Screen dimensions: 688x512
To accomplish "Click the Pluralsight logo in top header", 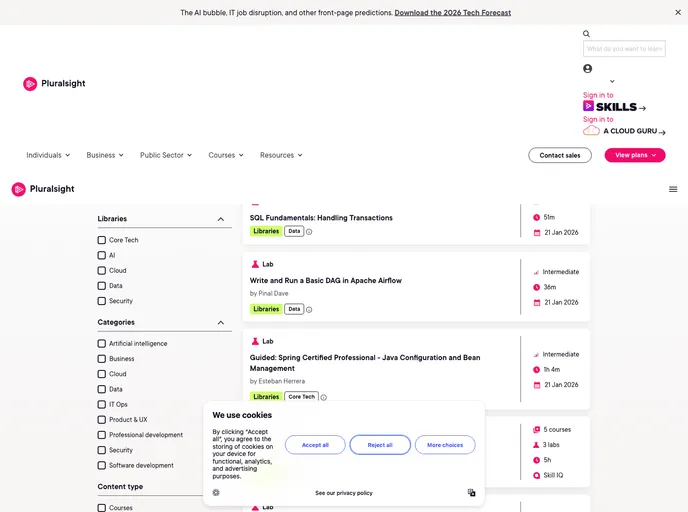I will pyautogui.click(x=54, y=84).
